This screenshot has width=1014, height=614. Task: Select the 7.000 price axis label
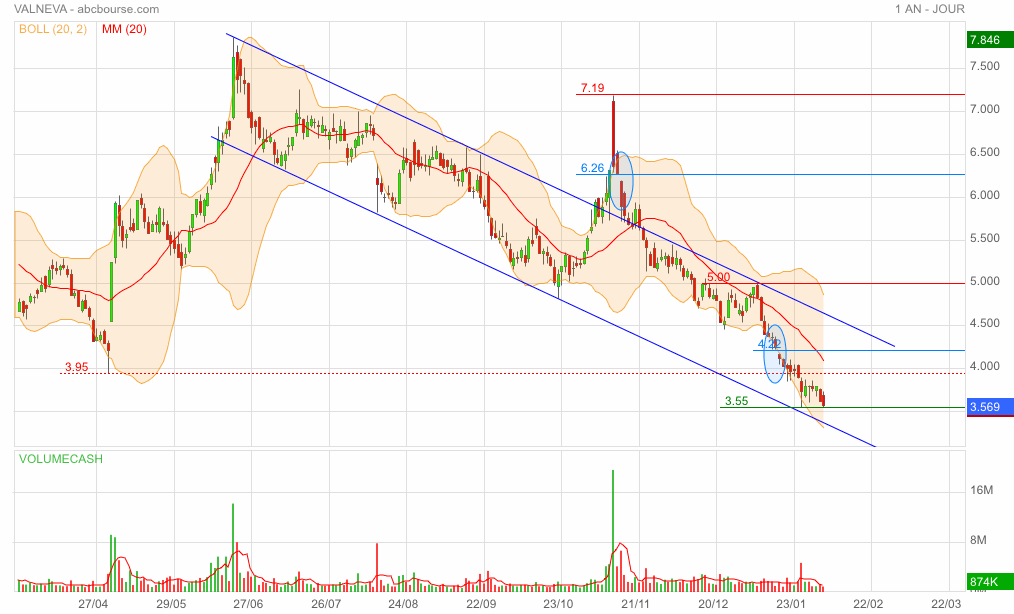tap(984, 109)
